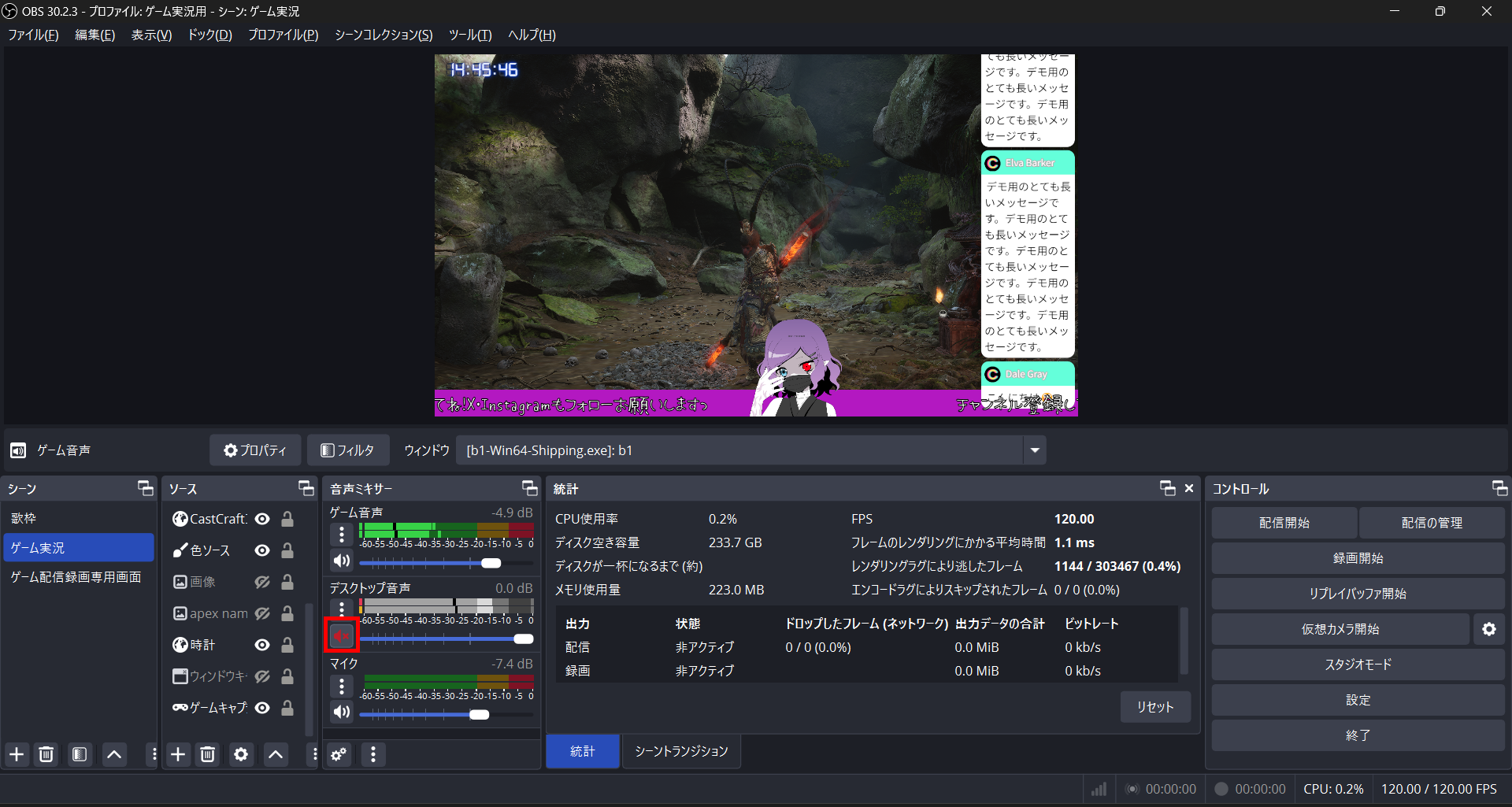Remove selected source with trash icon
1512x807 pixels.
pos(208,754)
